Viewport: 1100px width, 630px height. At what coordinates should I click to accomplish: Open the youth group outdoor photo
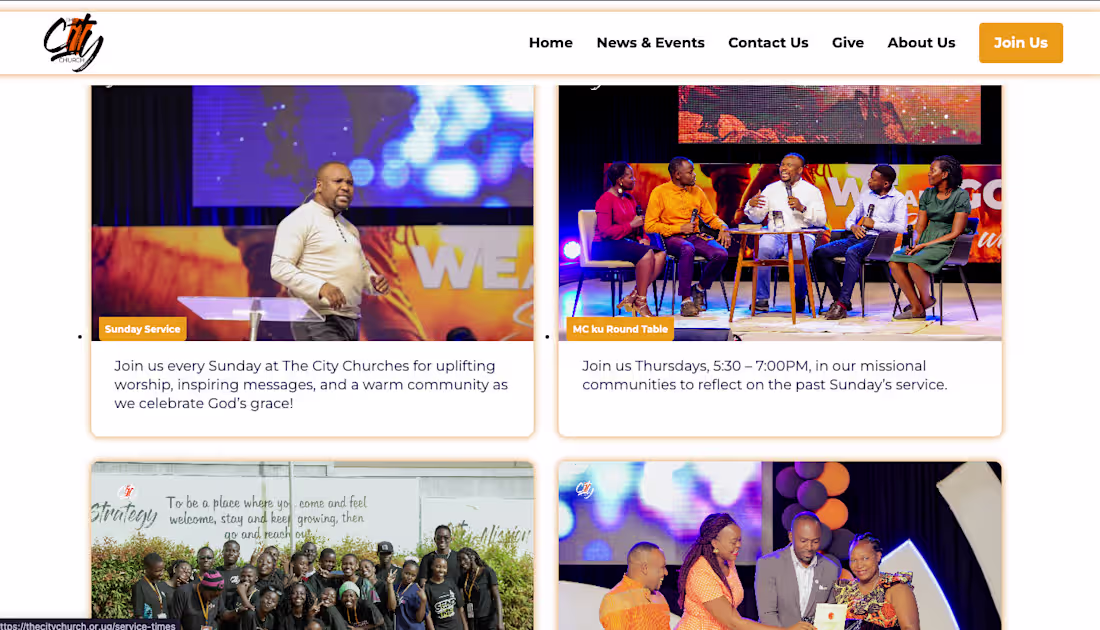click(312, 546)
